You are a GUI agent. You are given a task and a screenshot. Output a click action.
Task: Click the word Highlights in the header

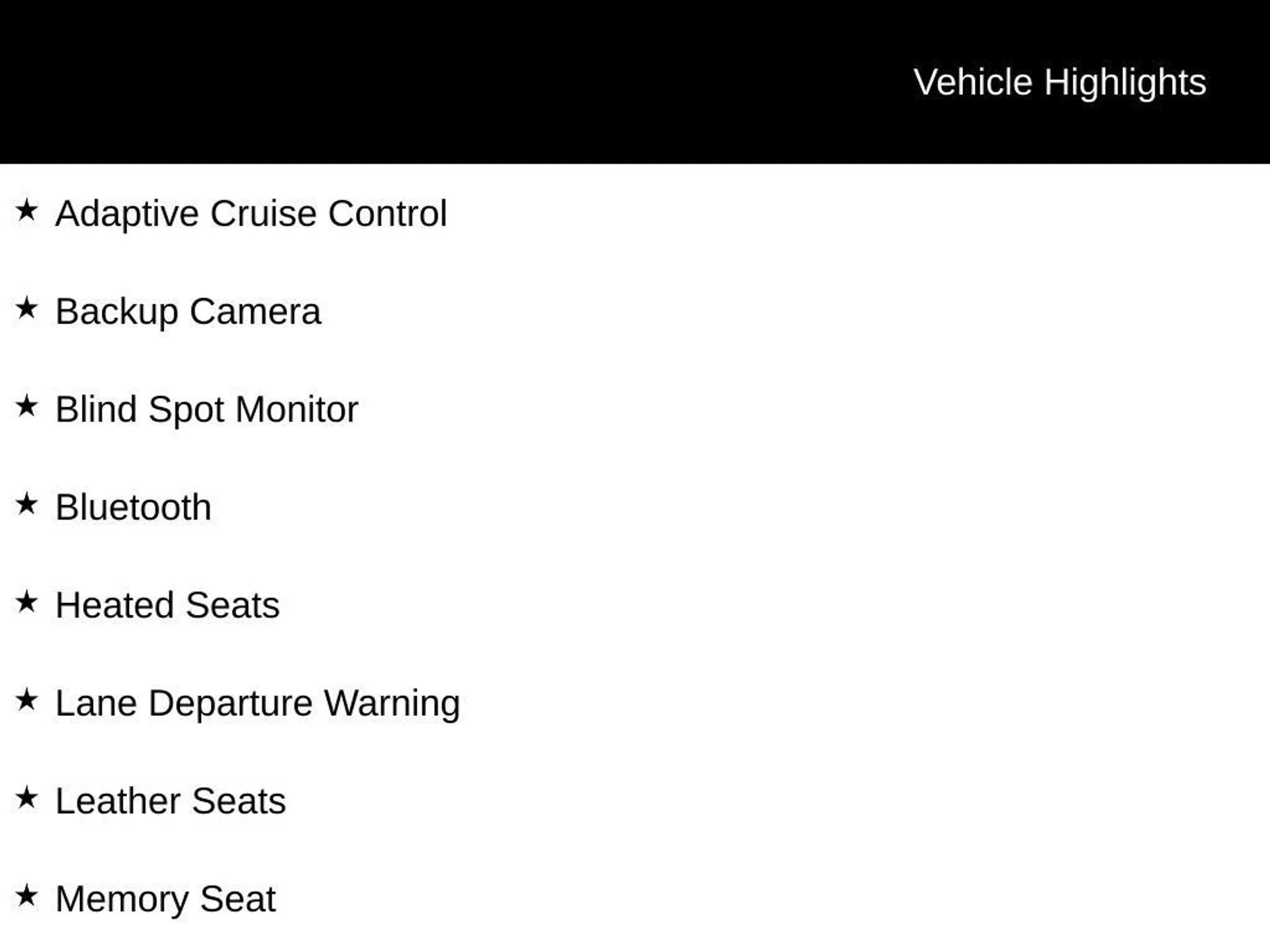pyautogui.click(x=1125, y=83)
